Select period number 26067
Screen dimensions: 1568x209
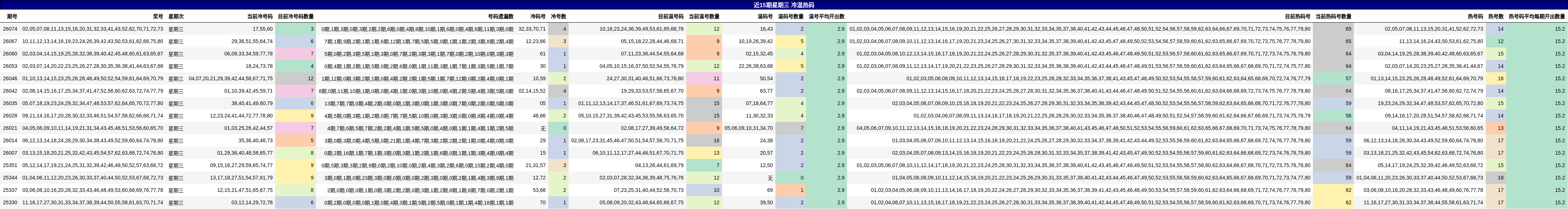[x=10, y=41]
